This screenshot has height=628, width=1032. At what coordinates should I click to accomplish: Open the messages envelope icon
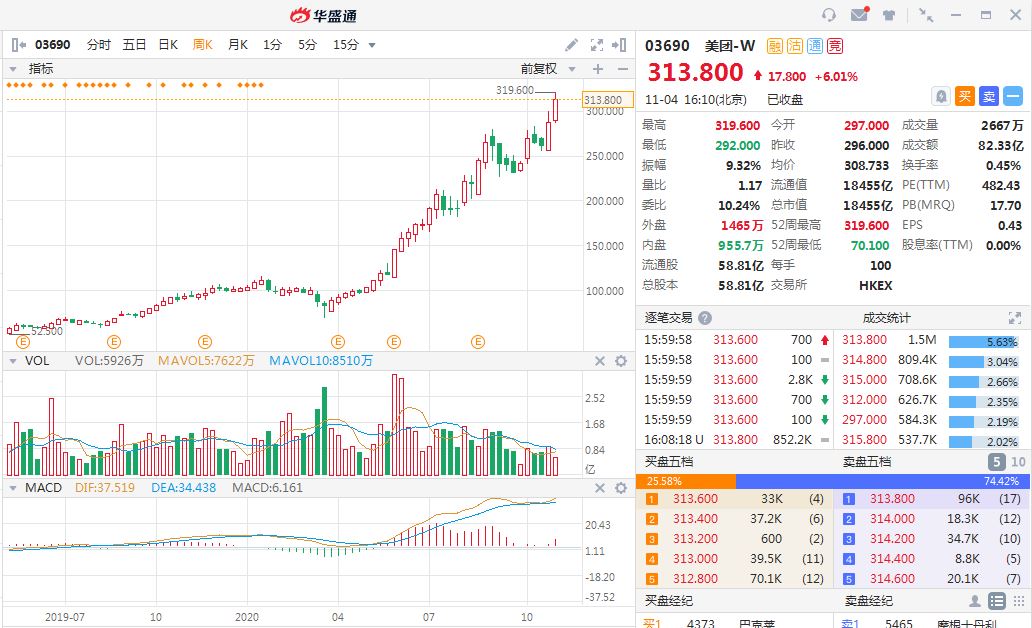[x=860, y=14]
